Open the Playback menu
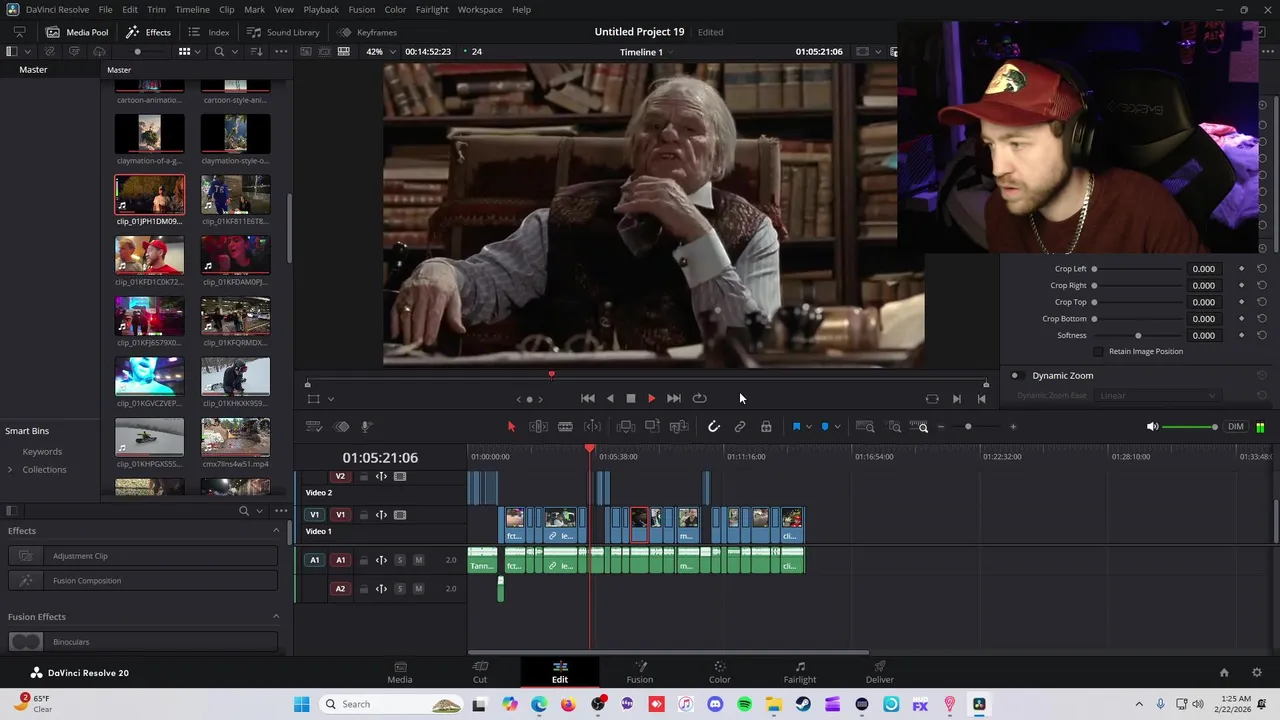This screenshot has width=1280, height=720. pos(321,9)
